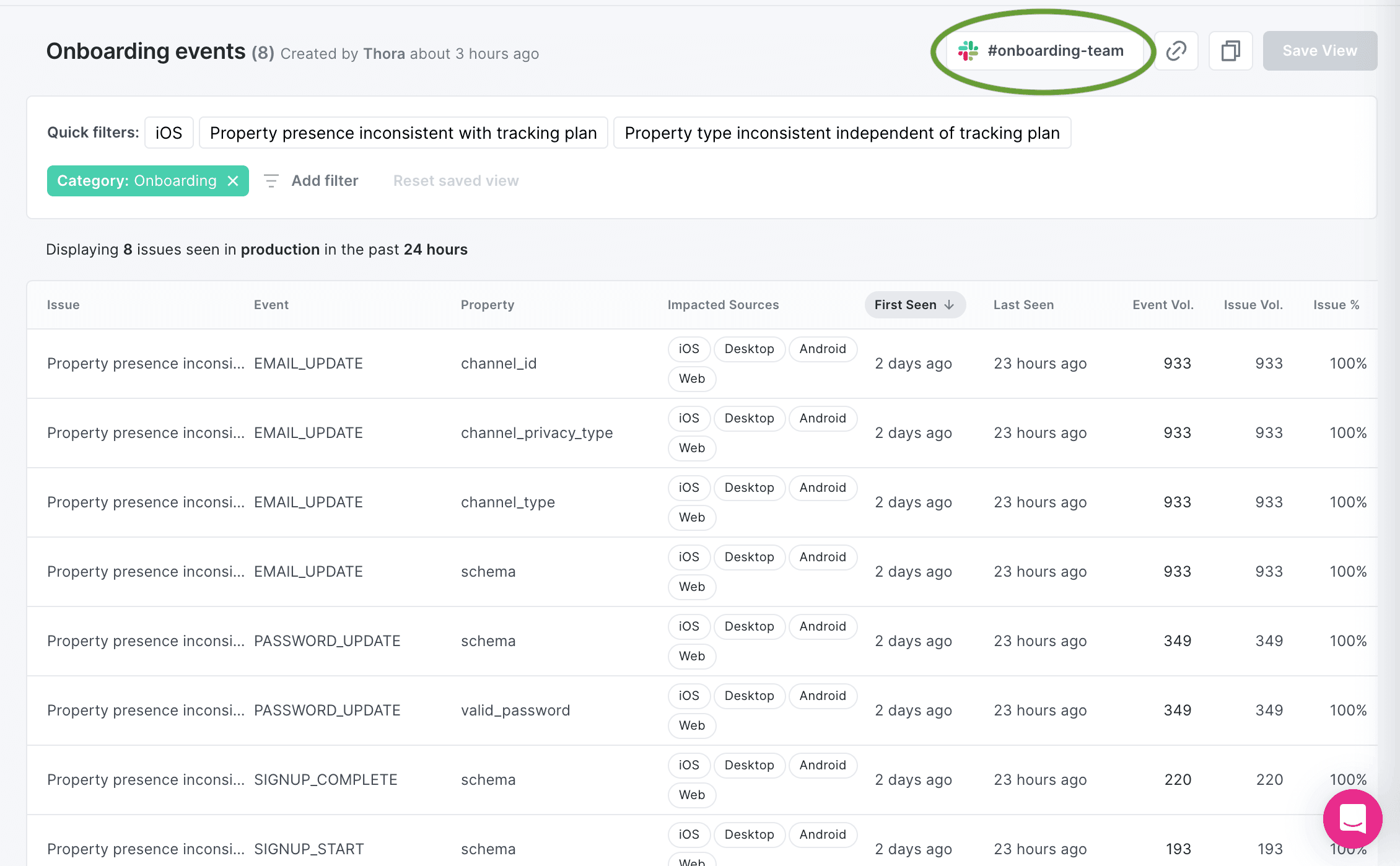This screenshot has width=1400, height=866.
Task: Click Save View button
Action: 1319,50
